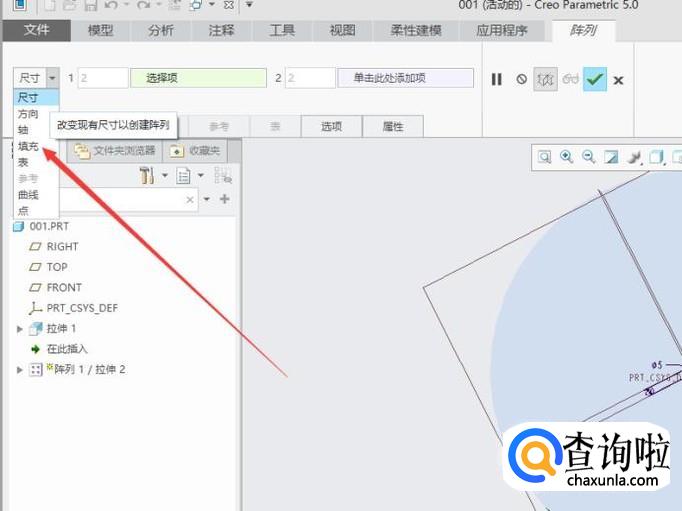Click the save icon in quick access toolbar
682x511 pixels.
tap(90, 4)
